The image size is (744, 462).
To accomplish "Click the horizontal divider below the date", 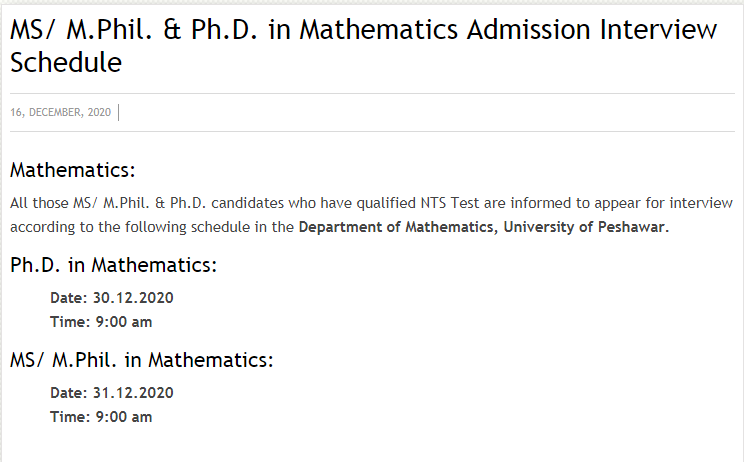I will [x=372, y=131].
